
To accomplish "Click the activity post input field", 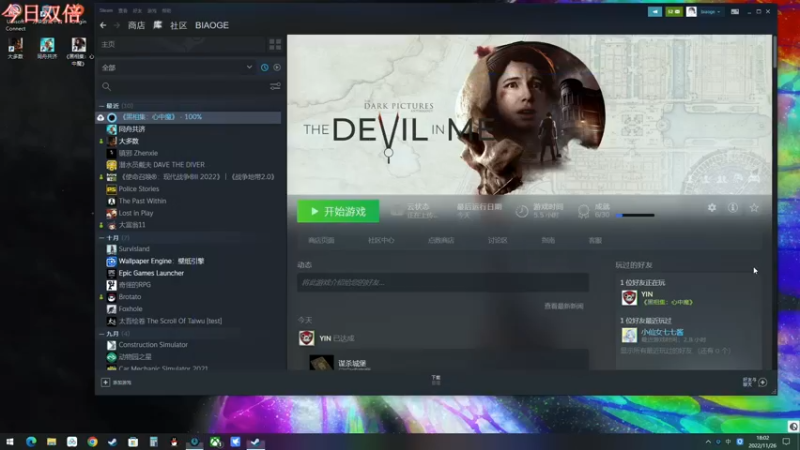I will (443, 282).
